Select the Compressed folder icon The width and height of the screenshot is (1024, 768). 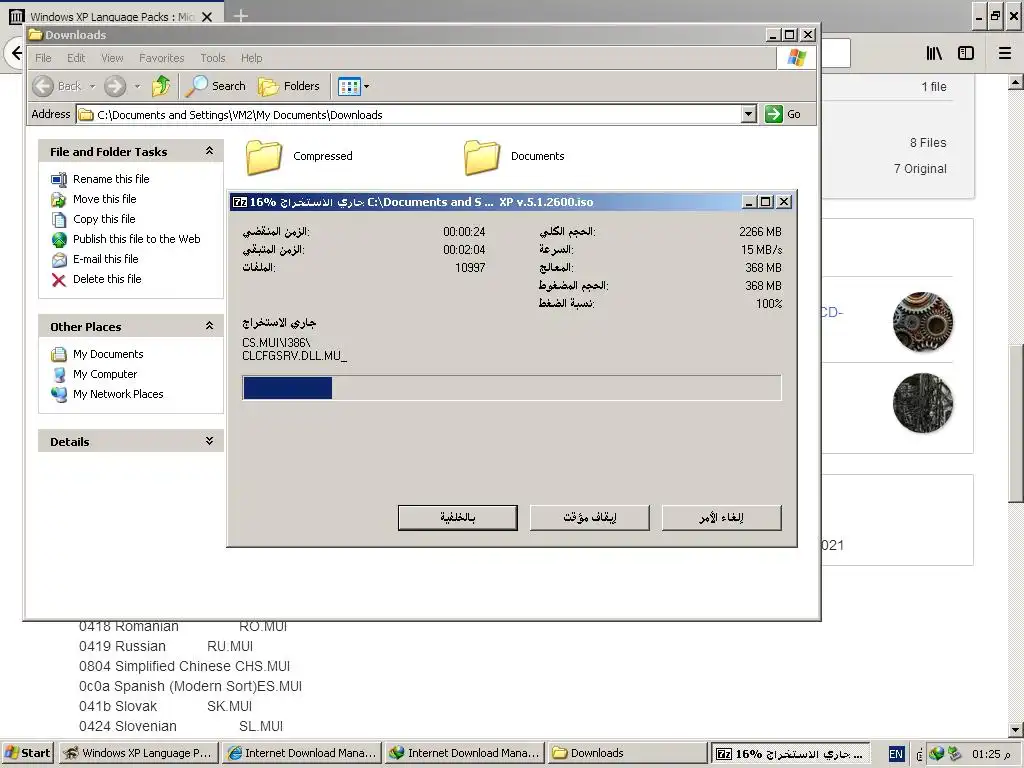click(264, 157)
